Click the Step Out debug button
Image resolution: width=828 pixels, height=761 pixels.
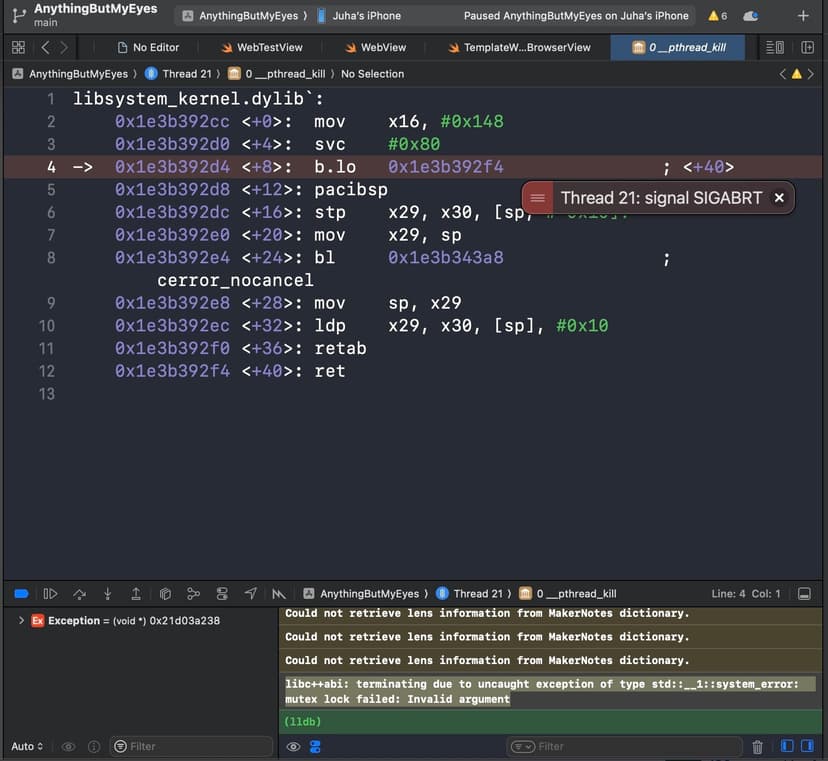tap(136, 593)
